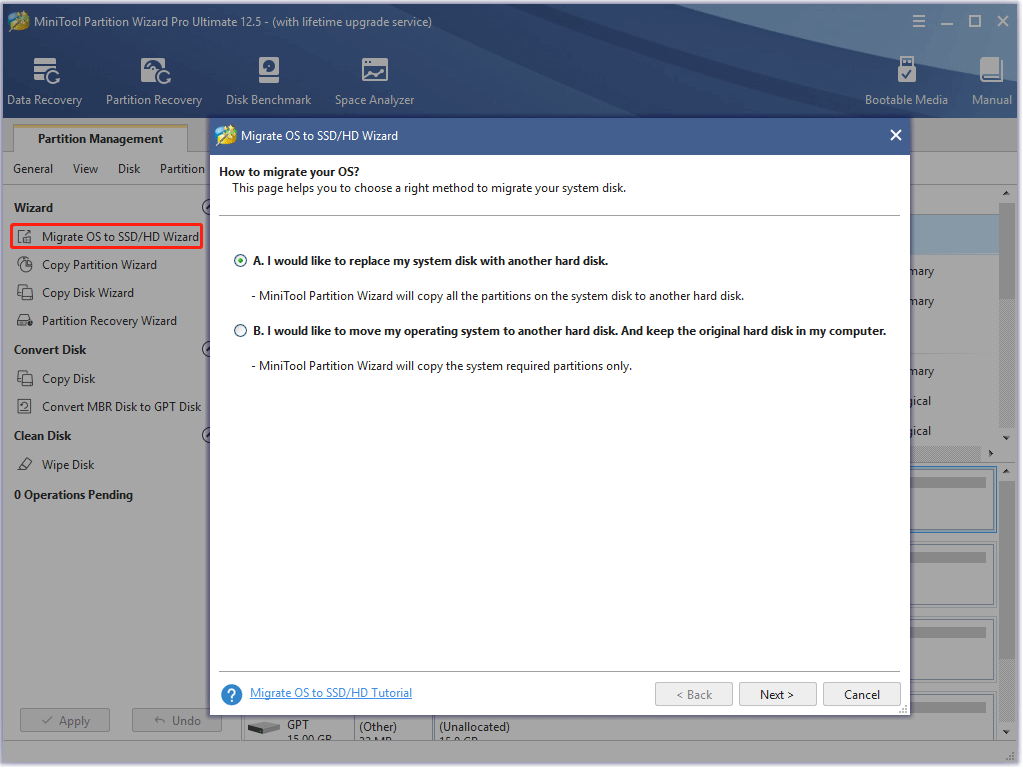Click the (Other) partition block
The height and width of the screenshot is (768, 1023).
[393, 728]
